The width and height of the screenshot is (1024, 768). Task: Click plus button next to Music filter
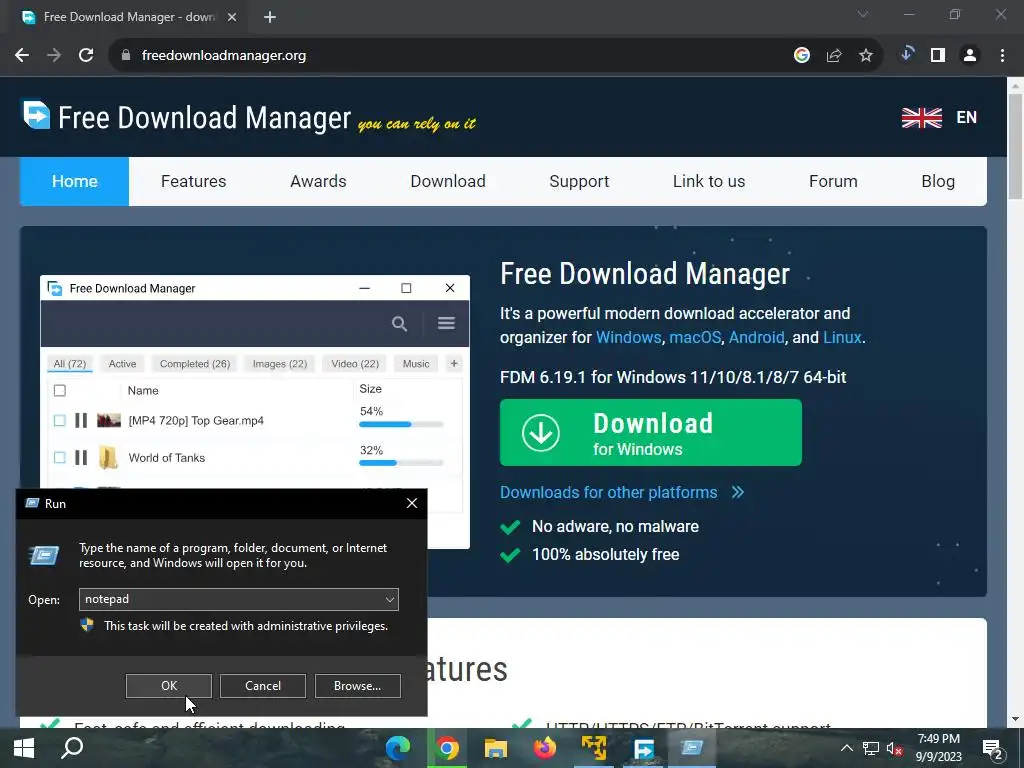(x=454, y=363)
